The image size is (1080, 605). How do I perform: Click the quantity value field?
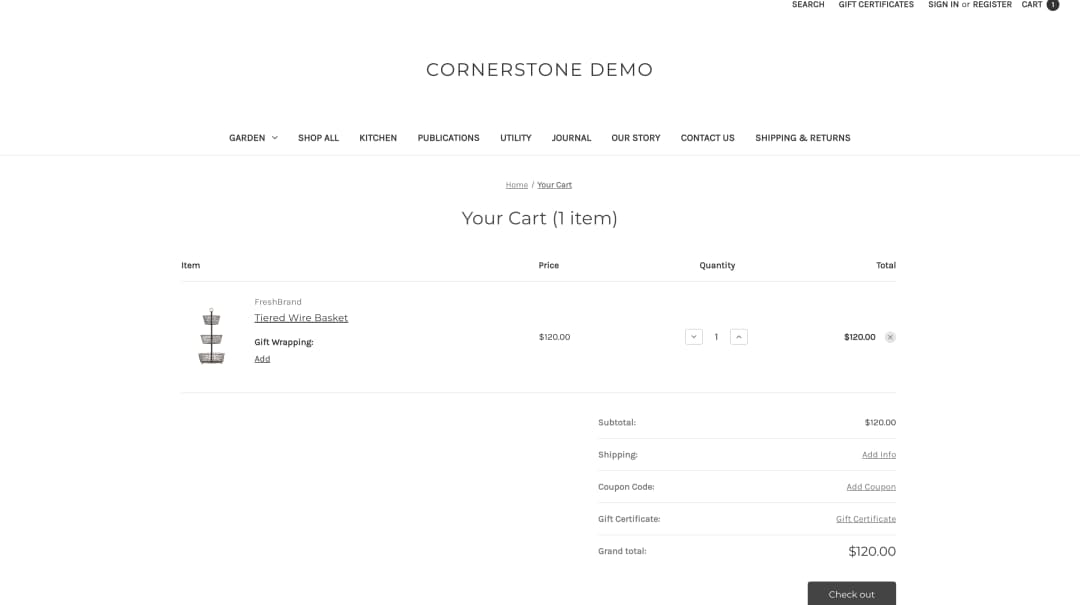coord(716,337)
